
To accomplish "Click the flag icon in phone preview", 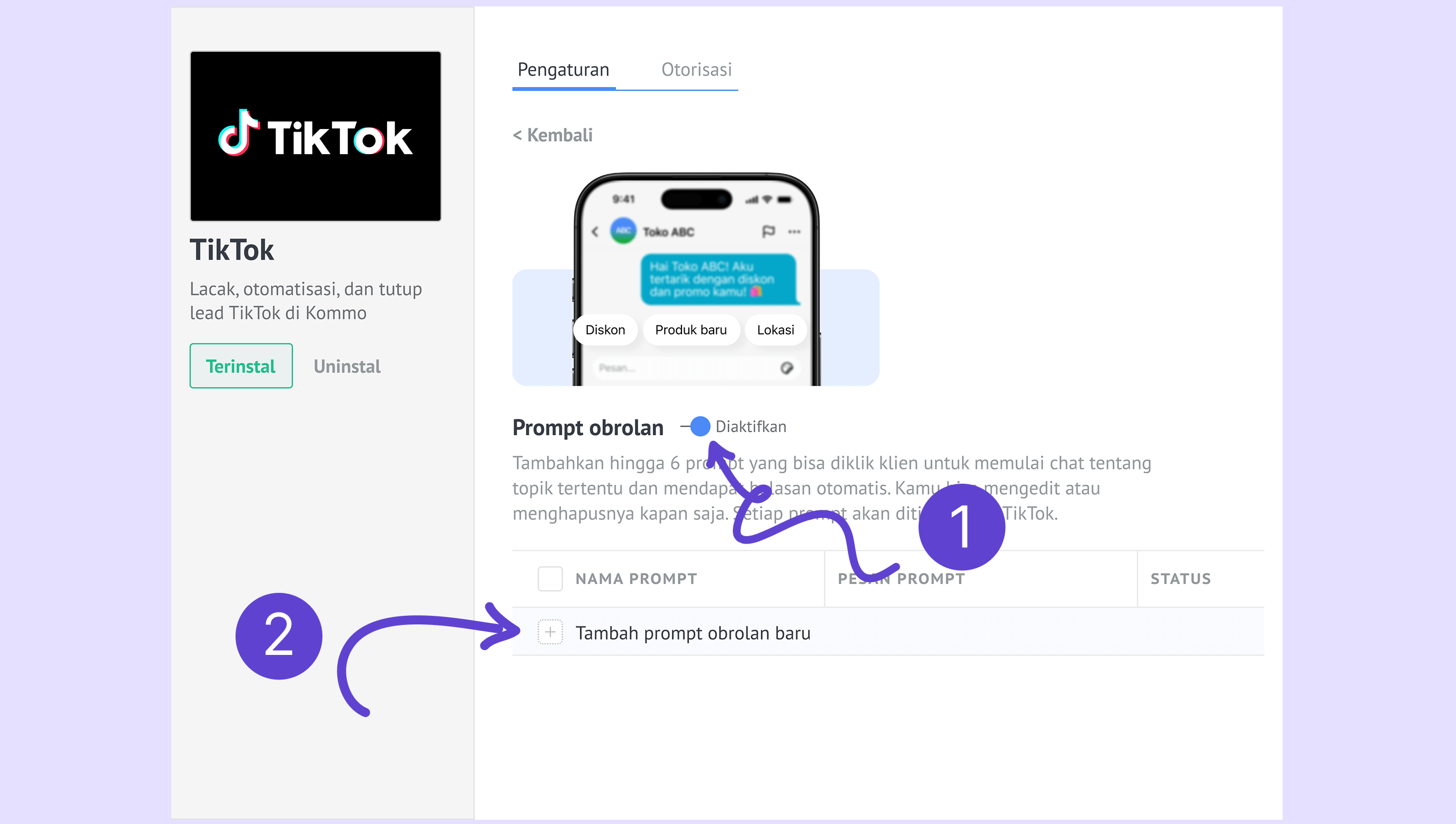I will pos(768,232).
